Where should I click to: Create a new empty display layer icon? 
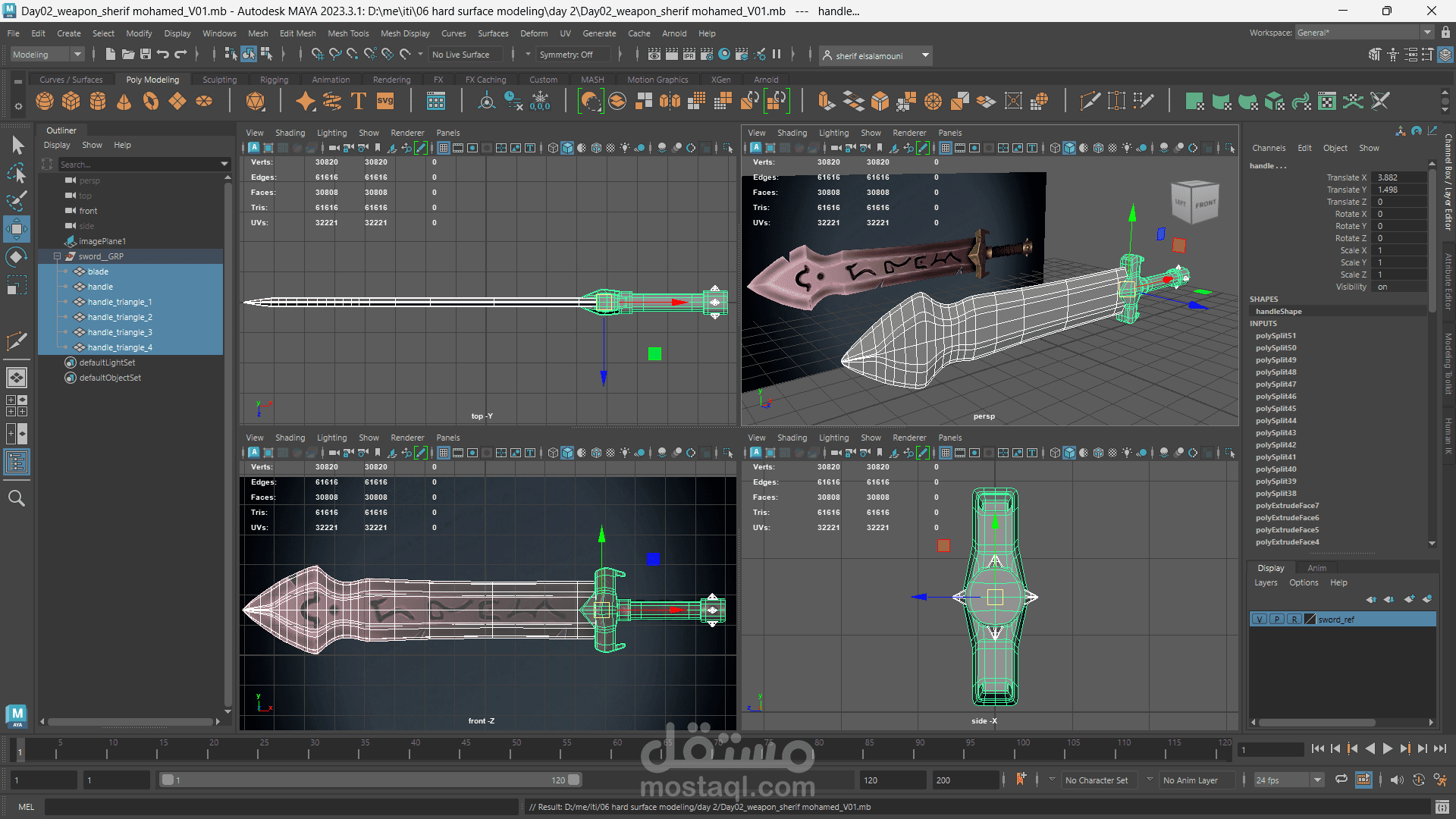(x=1409, y=599)
